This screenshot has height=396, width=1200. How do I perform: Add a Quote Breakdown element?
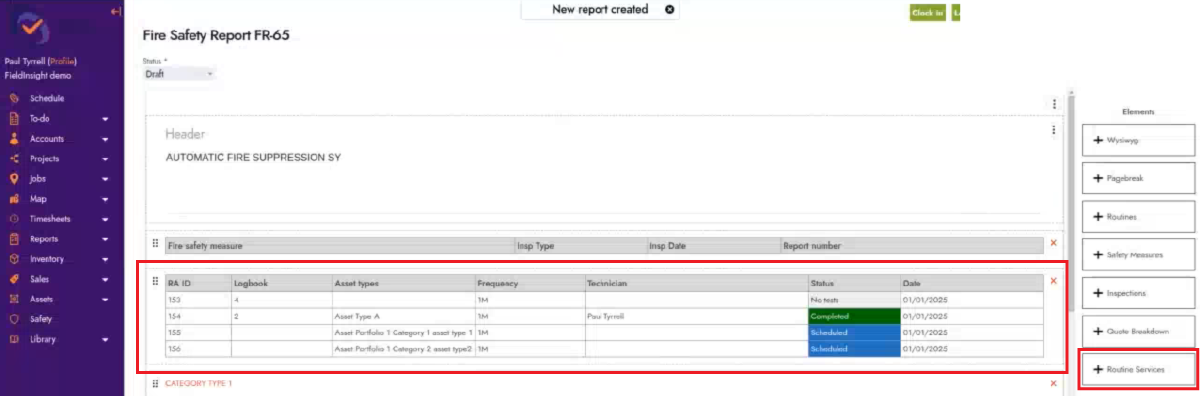(x=1138, y=331)
